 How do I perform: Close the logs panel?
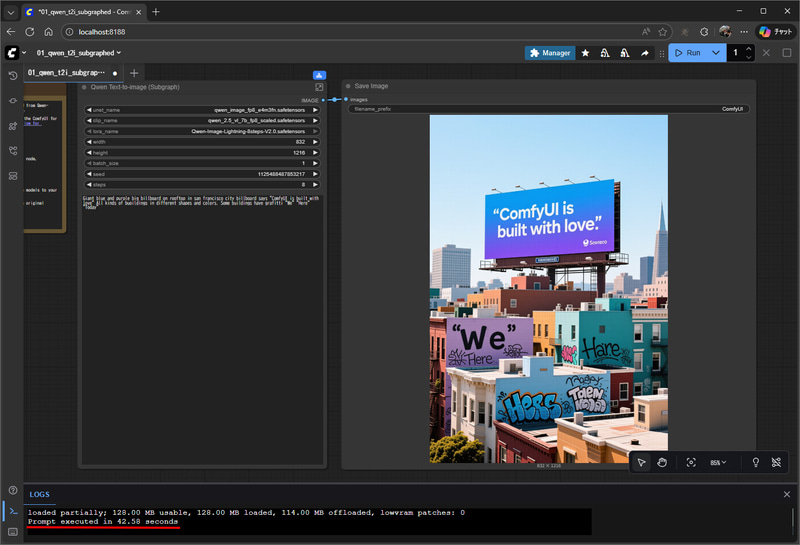[787, 494]
